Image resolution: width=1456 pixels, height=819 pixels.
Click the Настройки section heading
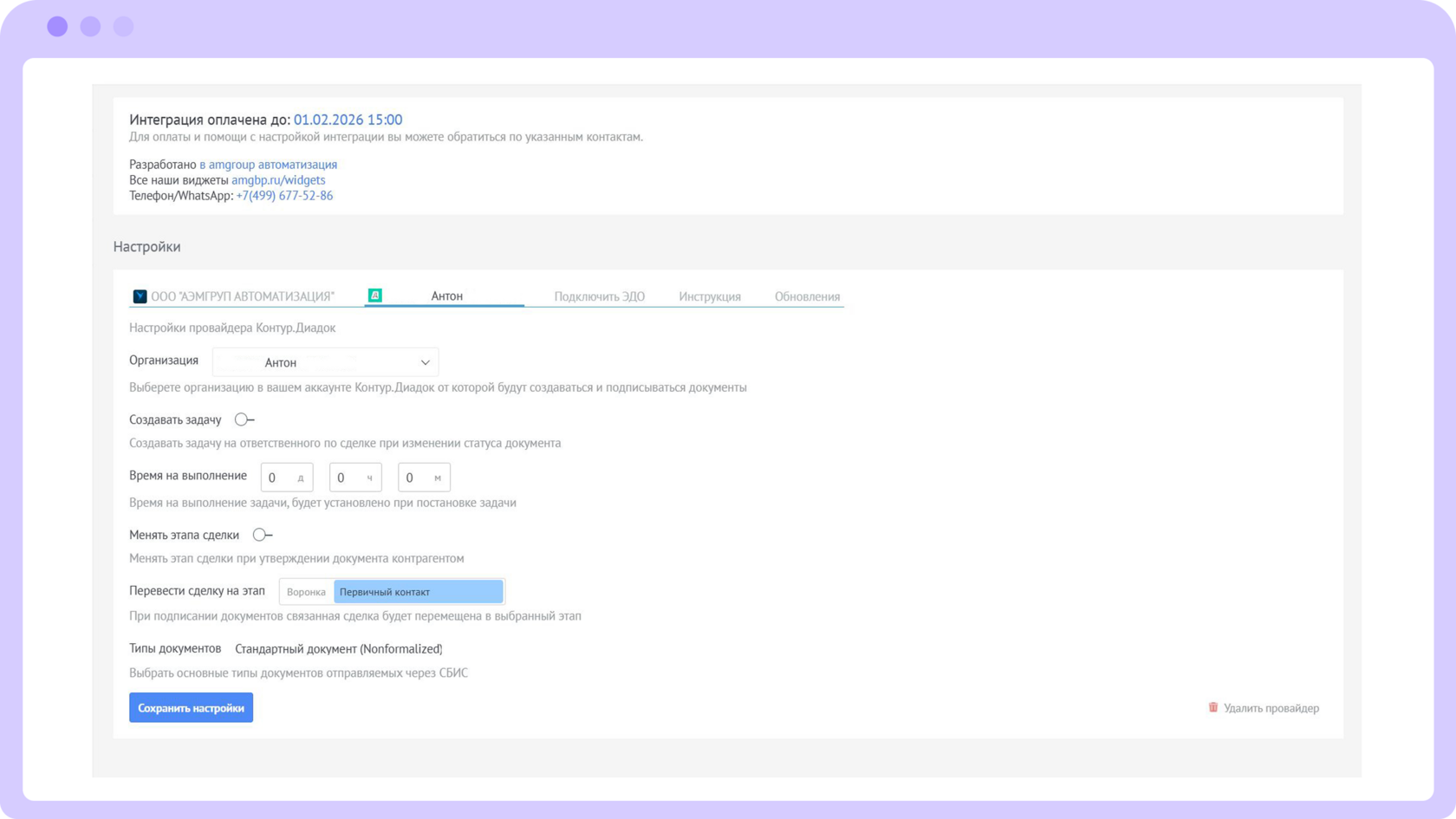(147, 247)
